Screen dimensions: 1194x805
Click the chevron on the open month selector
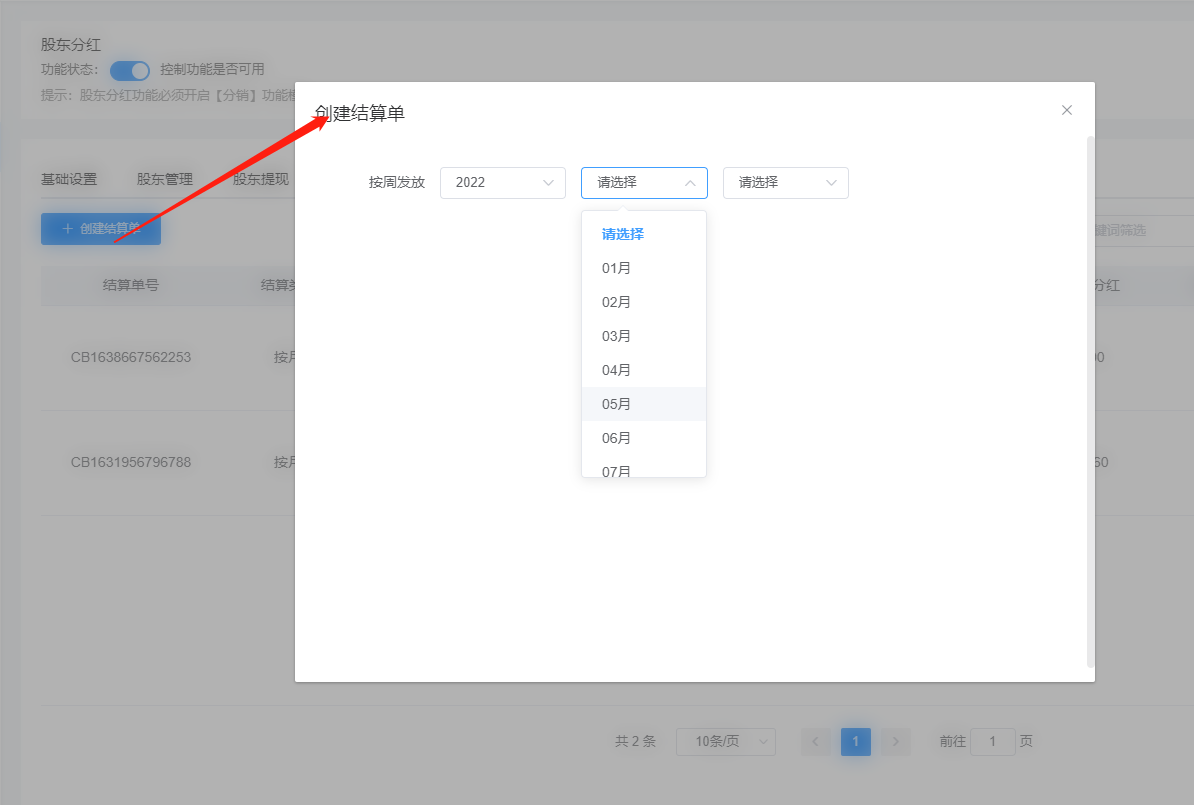(x=690, y=183)
